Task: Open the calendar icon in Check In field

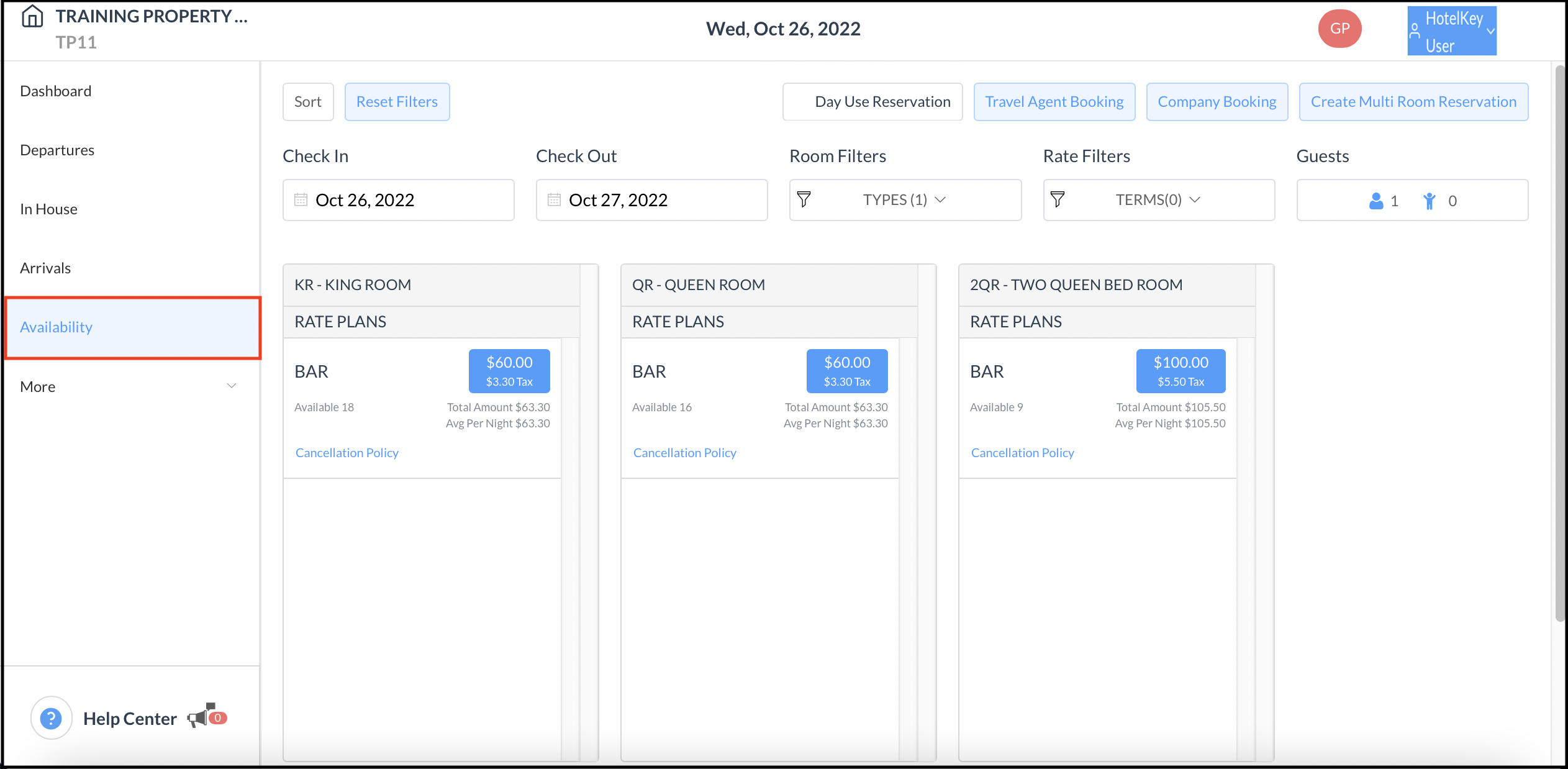Action: tap(301, 199)
